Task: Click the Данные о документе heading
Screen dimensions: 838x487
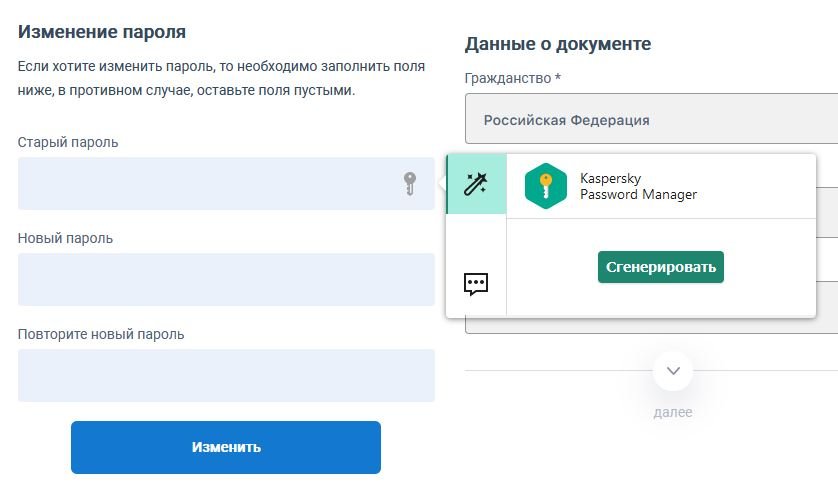Action: 558,44
